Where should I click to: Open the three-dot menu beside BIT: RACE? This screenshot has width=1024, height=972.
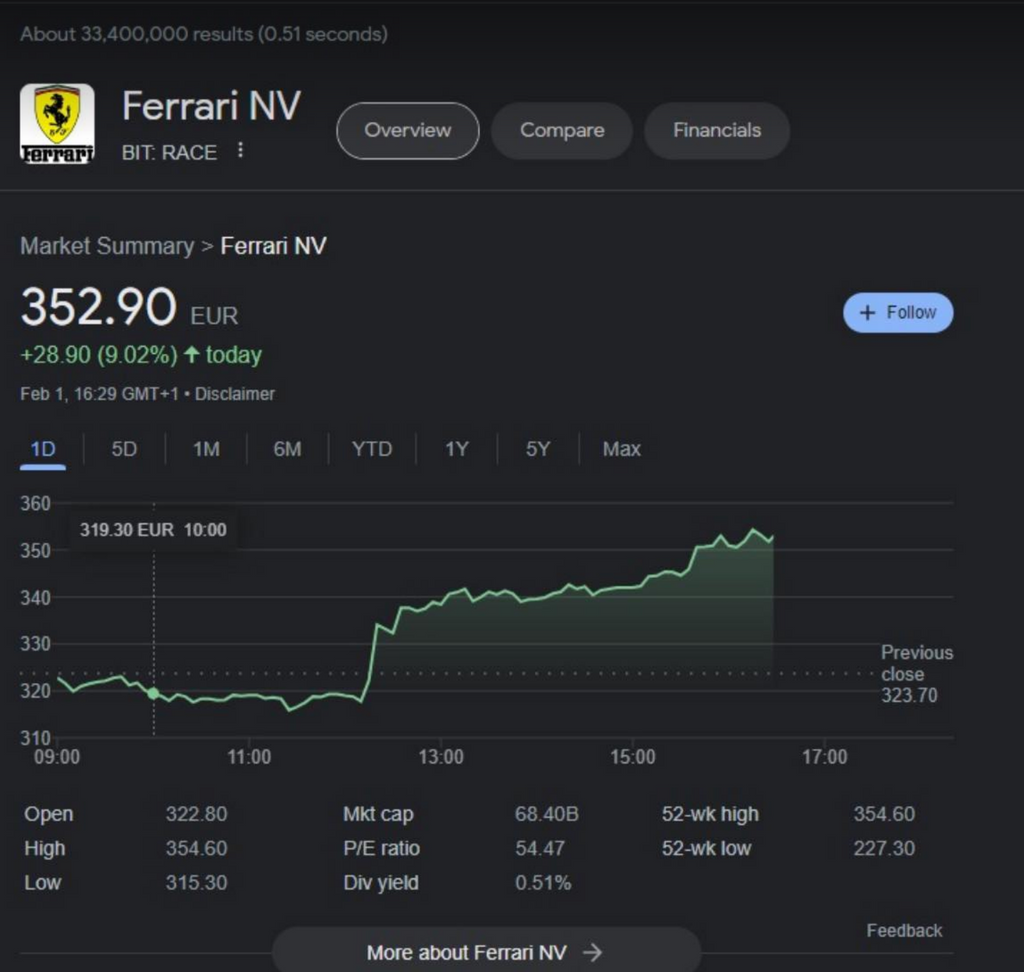(240, 150)
